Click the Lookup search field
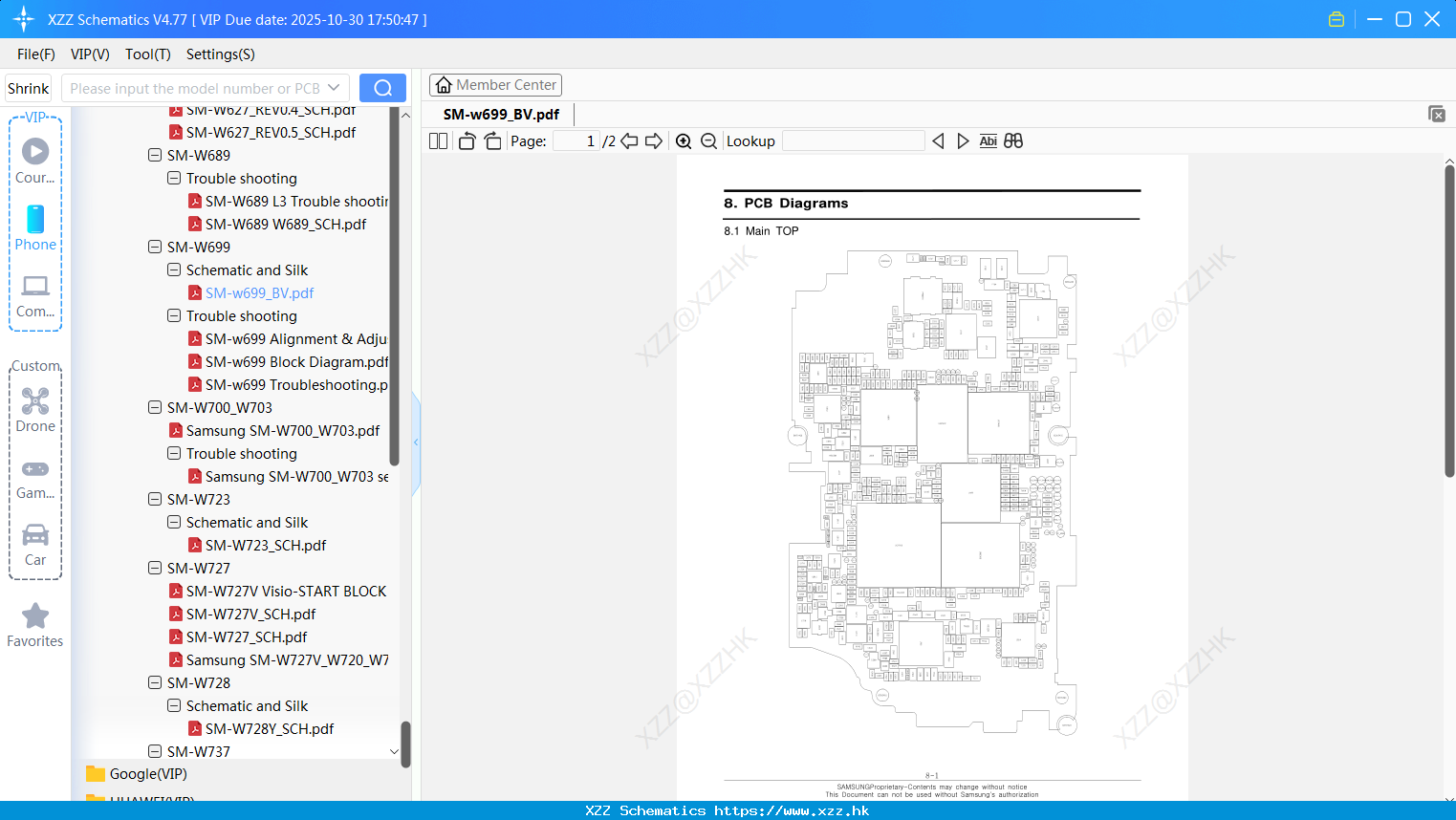This screenshot has width=1456, height=820. point(854,140)
